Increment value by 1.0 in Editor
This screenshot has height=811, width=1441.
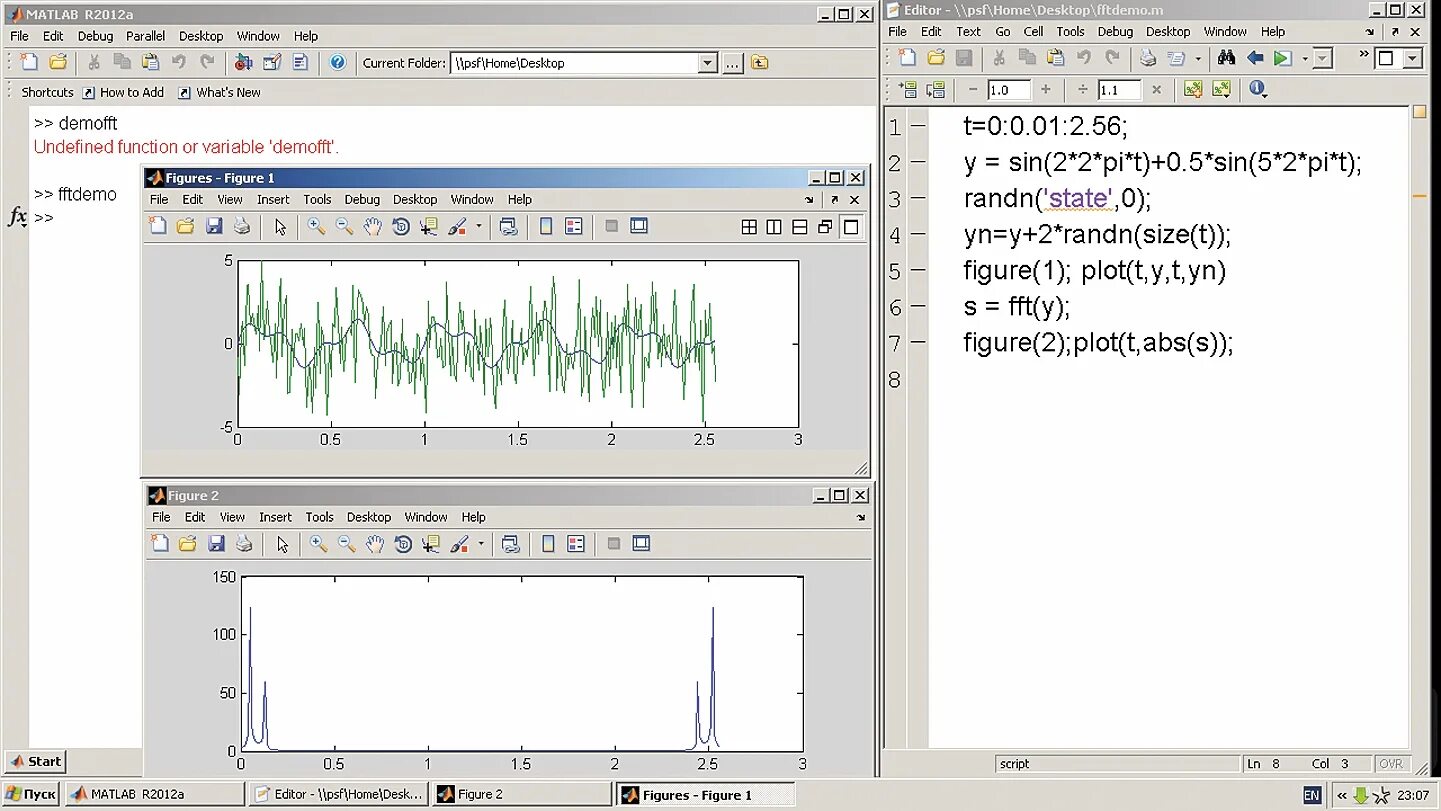pos(1045,90)
